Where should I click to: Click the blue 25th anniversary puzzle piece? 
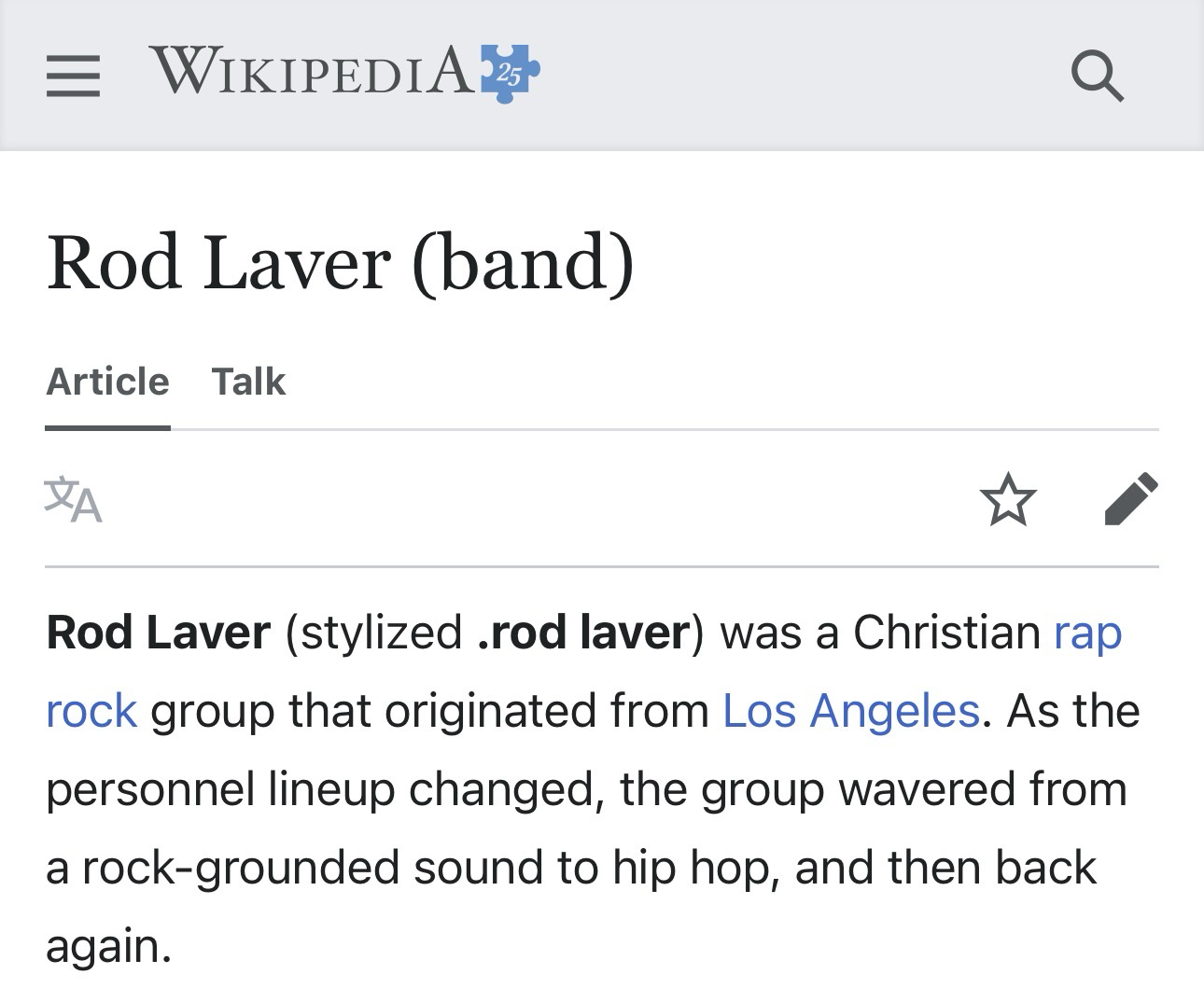tap(510, 72)
